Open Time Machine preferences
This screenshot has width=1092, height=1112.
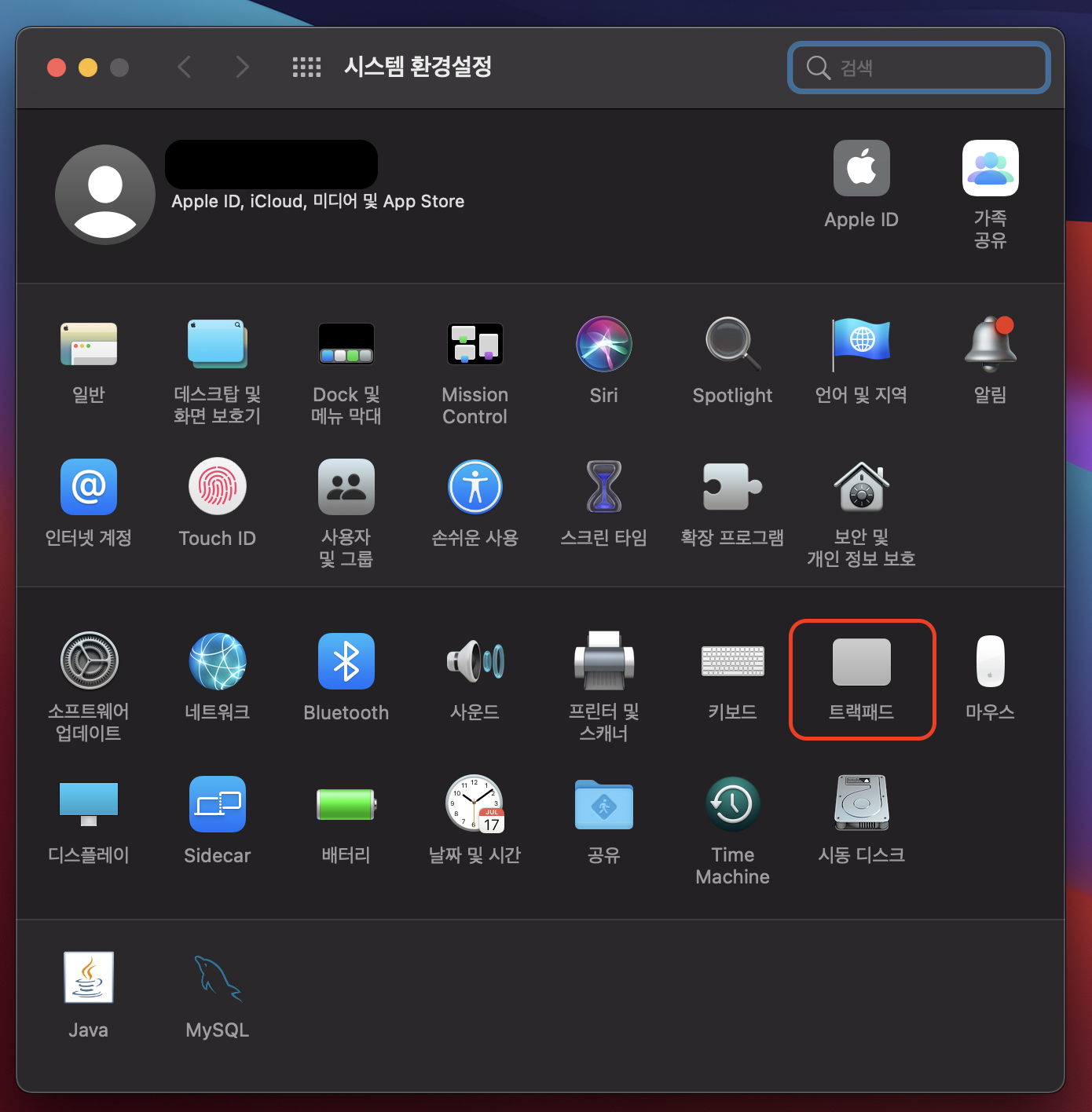point(733,804)
